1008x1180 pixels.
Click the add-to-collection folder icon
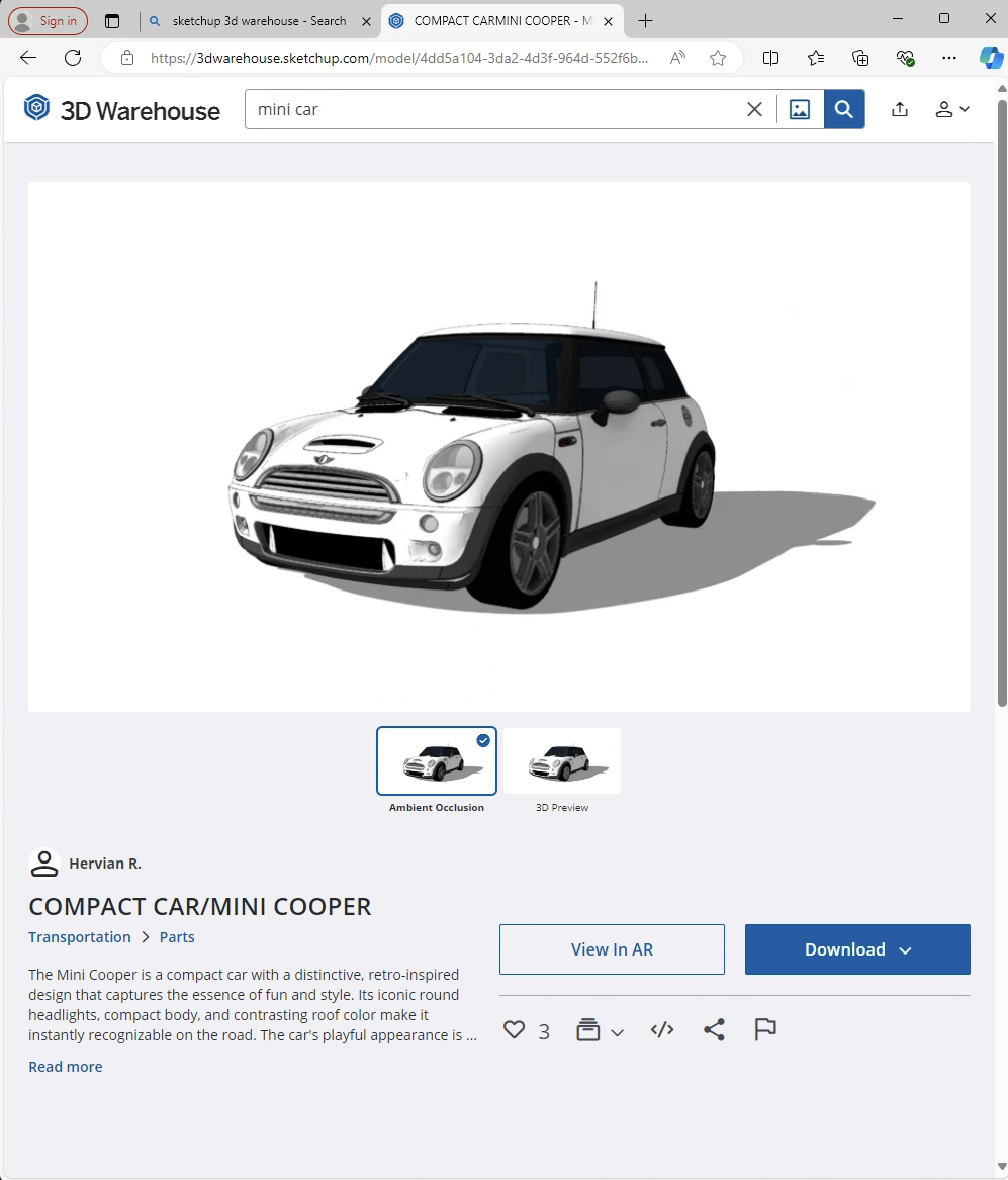(x=588, y=1030)
